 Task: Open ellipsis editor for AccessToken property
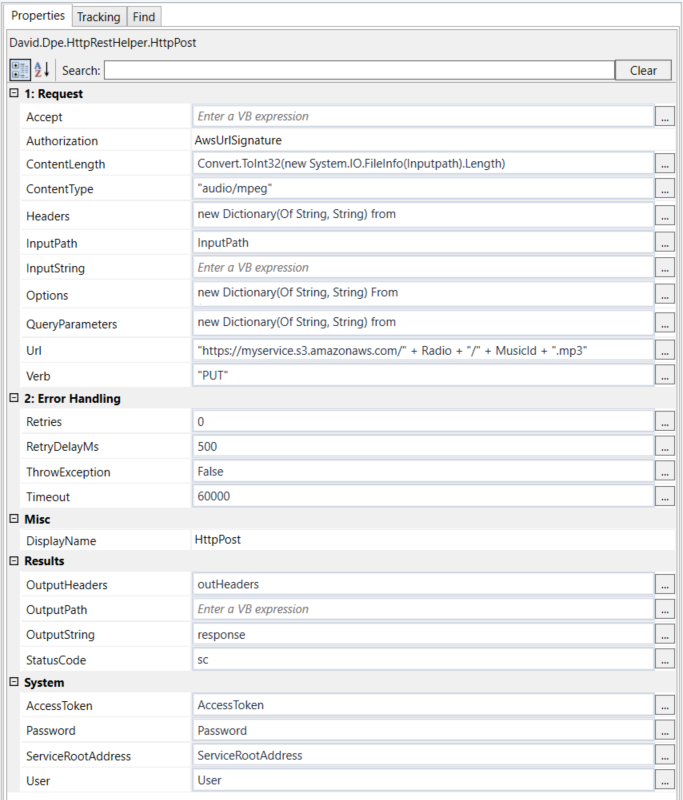tap(665, 706)
